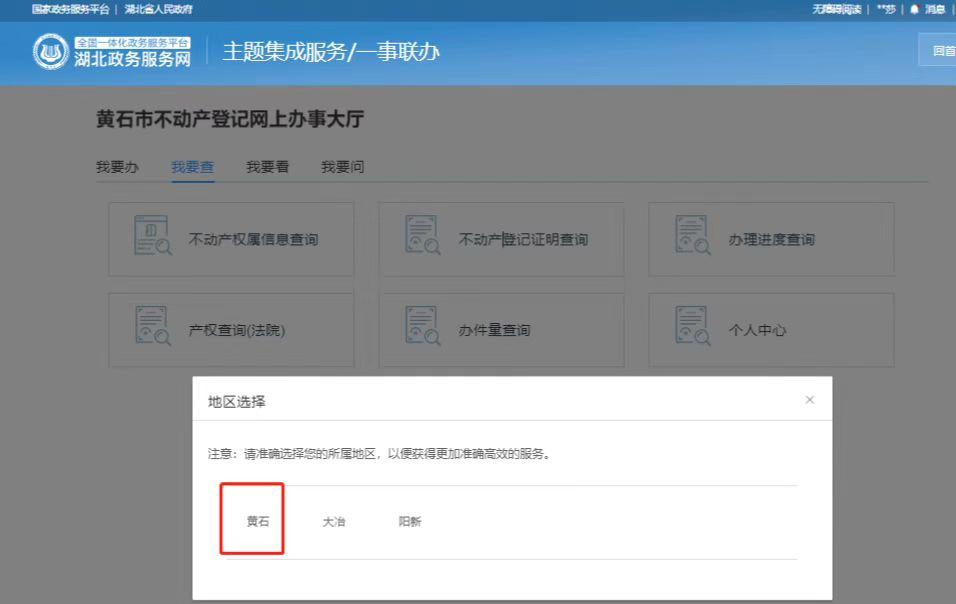Close the 地区选择 dialog
This screenshot has width=956, height=604.
point(809,400)
